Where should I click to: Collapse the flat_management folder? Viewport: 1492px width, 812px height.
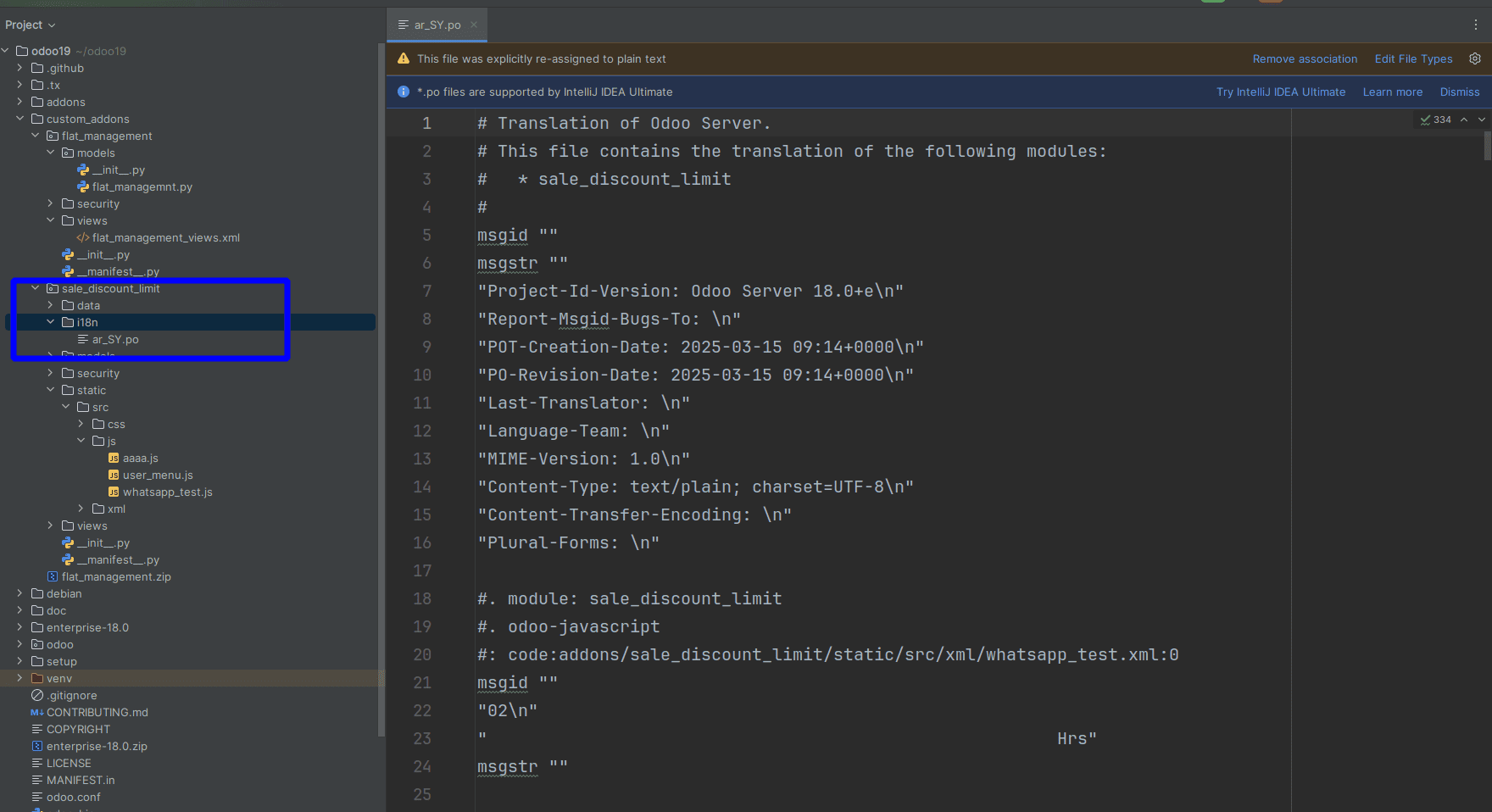click(35, 136)
